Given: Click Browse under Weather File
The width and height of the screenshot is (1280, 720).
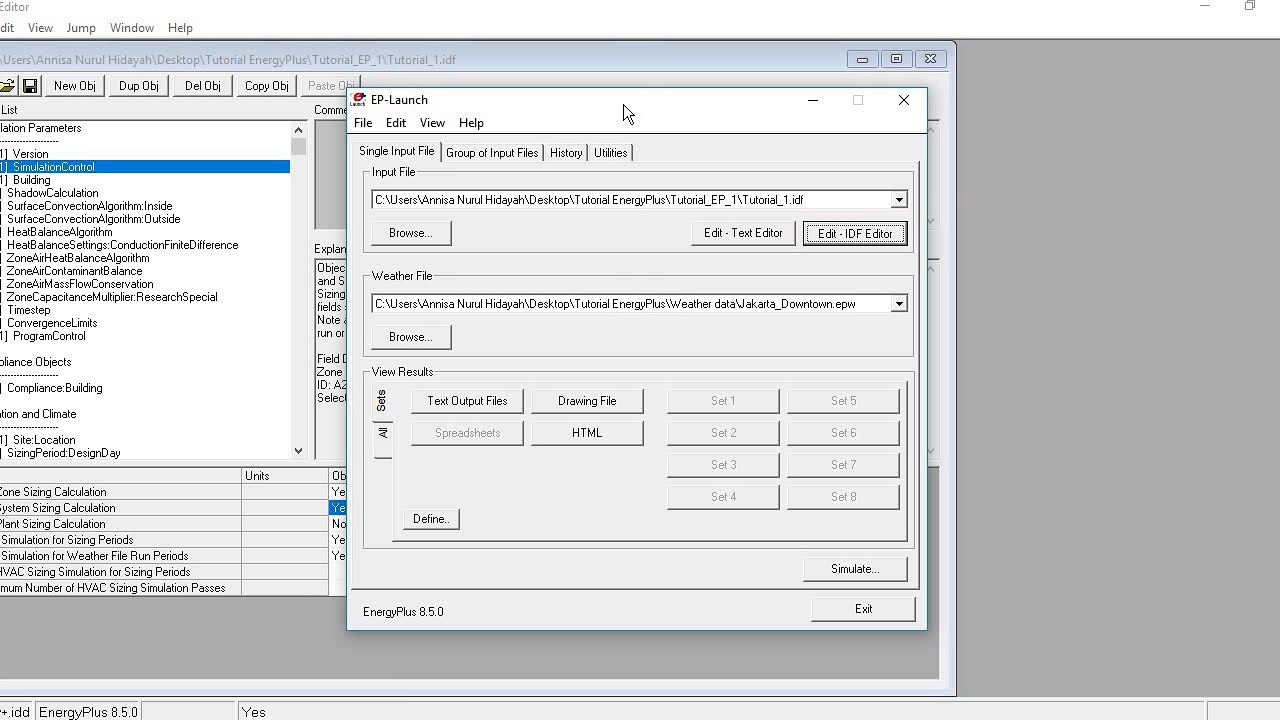Looking at the screenshot, I should (411, 337).
